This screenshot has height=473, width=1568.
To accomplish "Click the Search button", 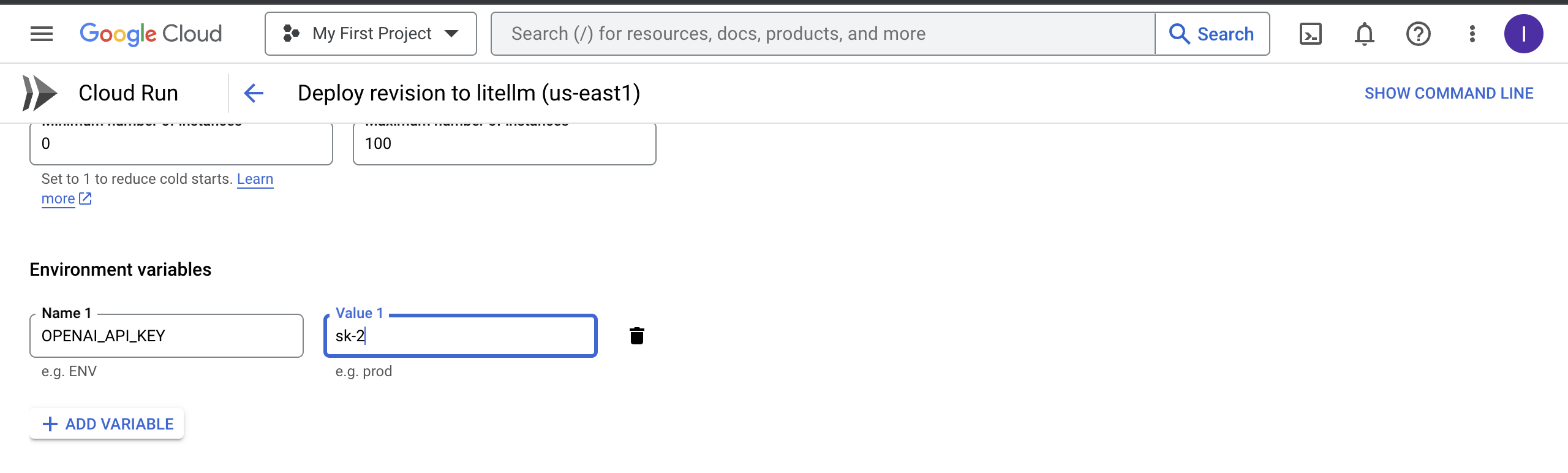I will click(x=1212, y=34).
